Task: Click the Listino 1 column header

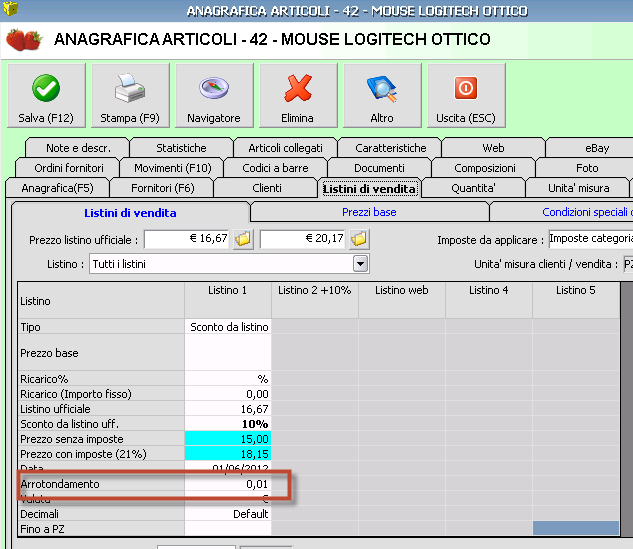Action: [228, 301]
